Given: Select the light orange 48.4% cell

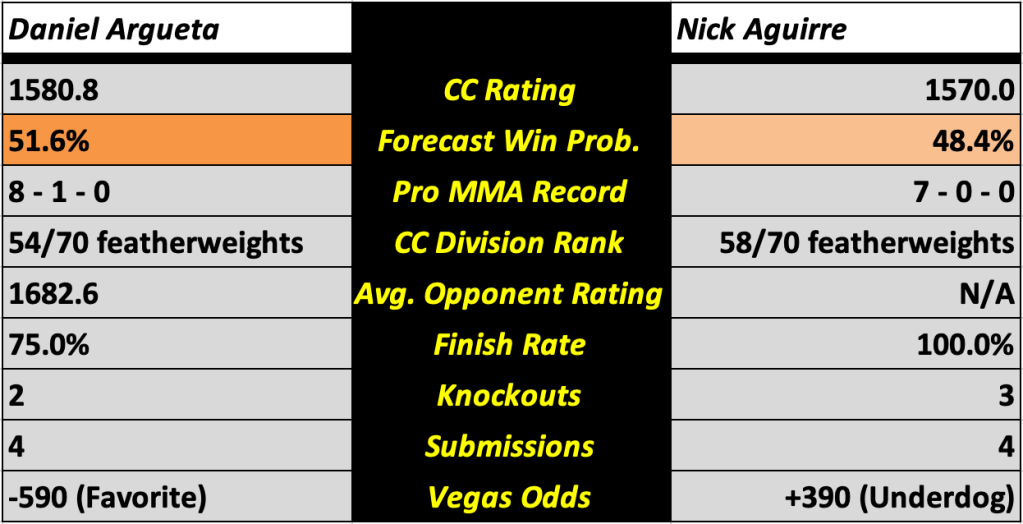Looking at the screenshot, I should coord(845,141).
